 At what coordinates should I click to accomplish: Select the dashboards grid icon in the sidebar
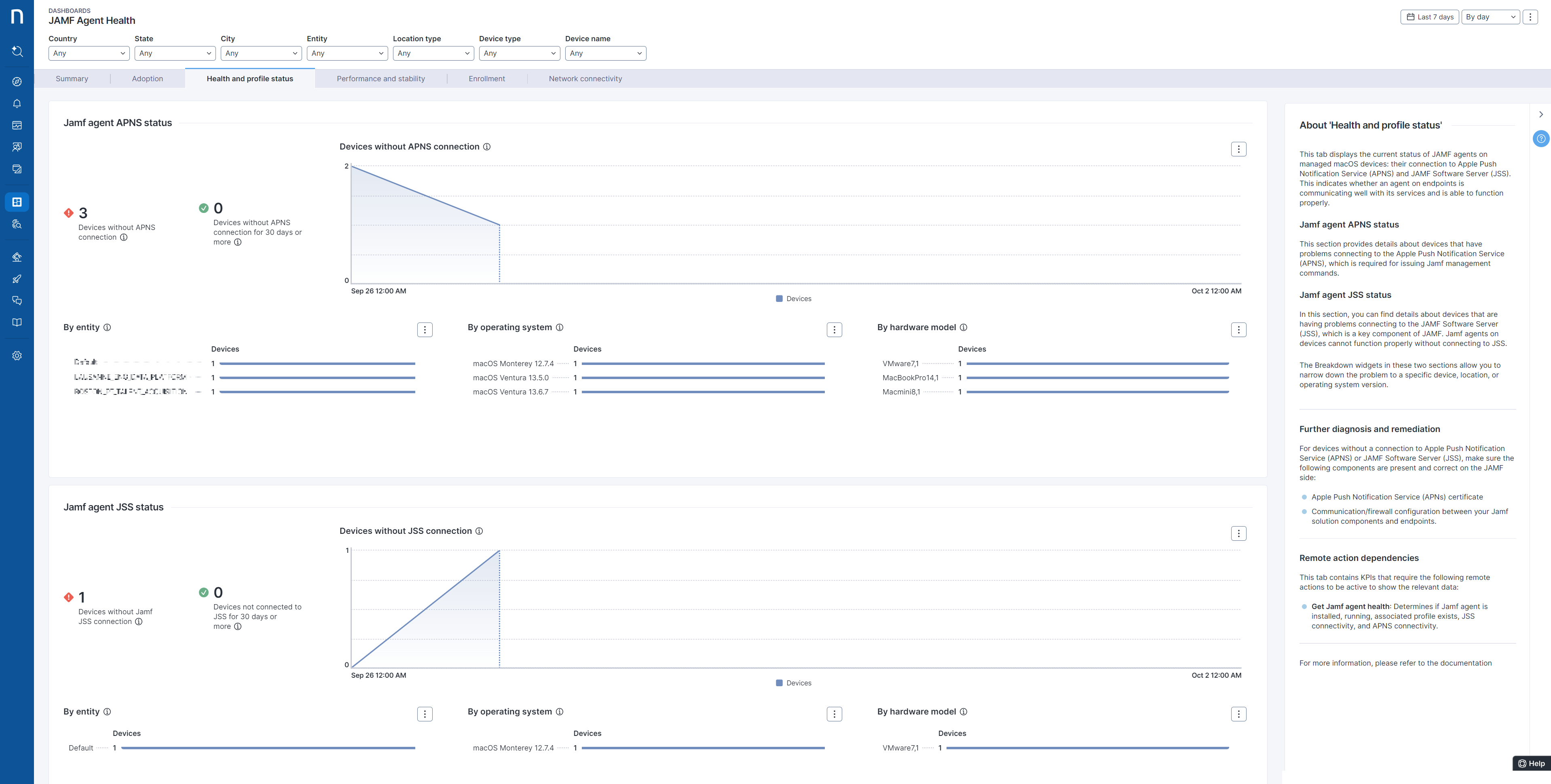tap(17, 202)
